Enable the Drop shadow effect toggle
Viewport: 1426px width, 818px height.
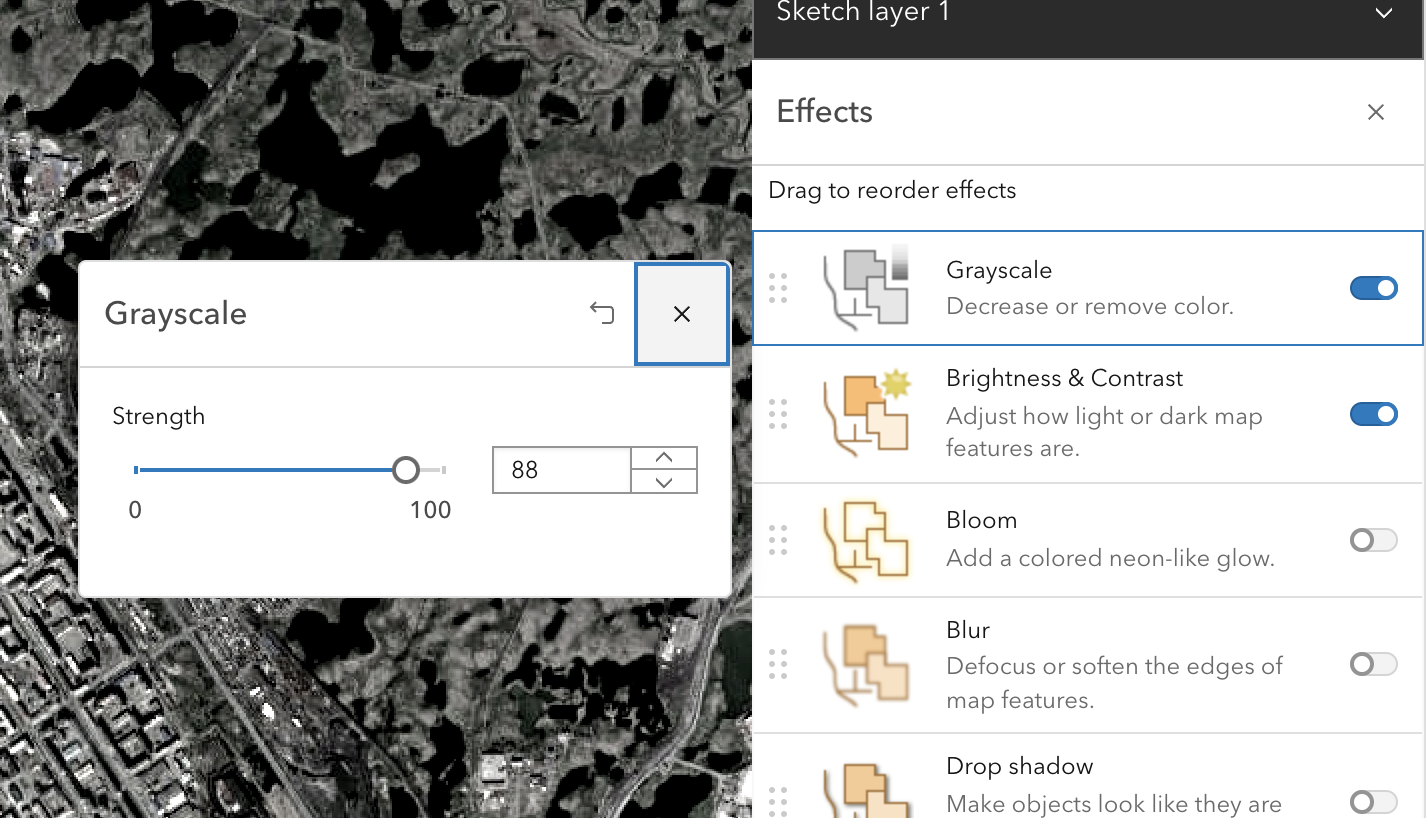click(x=1374, y=801)
